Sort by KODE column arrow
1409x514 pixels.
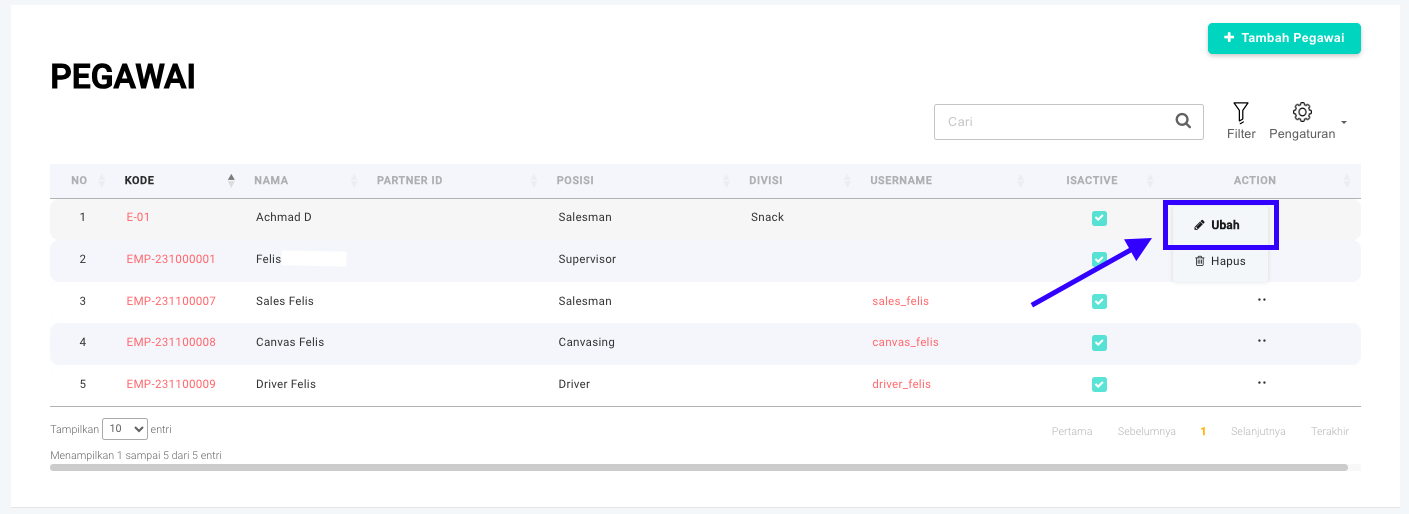[231, 180]
